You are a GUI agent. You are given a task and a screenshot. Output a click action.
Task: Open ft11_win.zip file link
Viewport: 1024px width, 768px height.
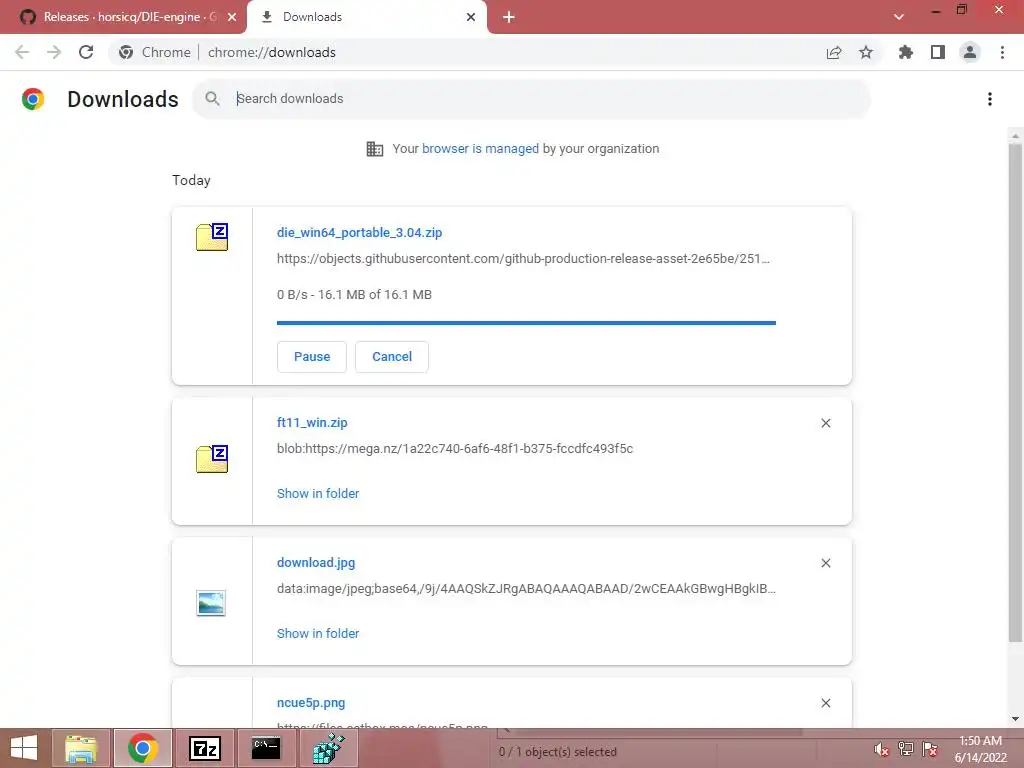tap(312, 423)
